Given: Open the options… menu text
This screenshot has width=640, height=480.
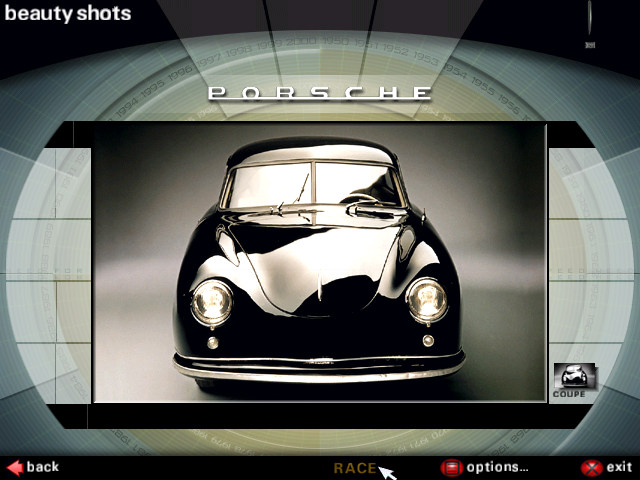Looking at the screenshot, I should point(497,467).
